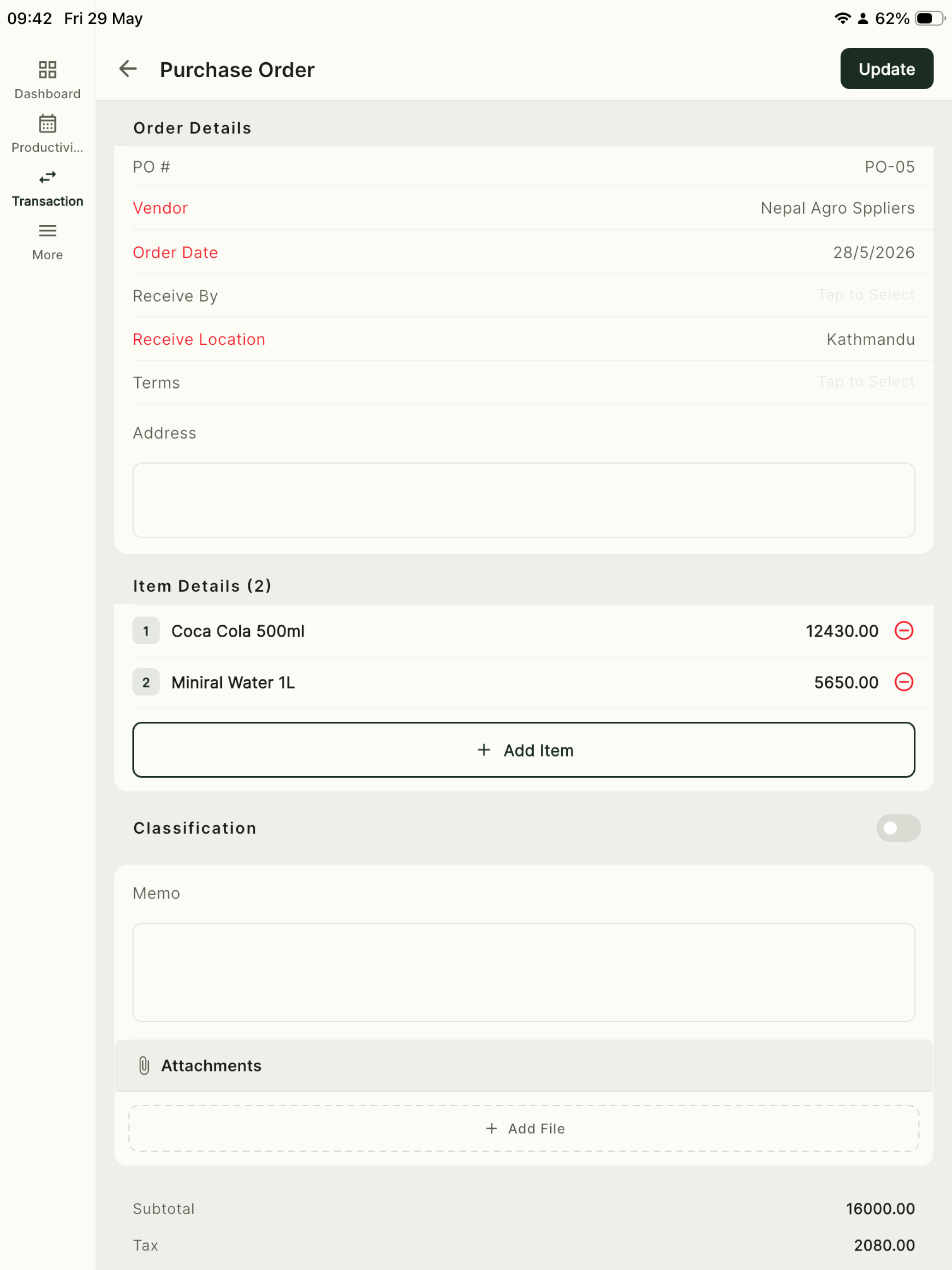952x1270 pixels.
Task: Select the PO # value PO-05
Action: coord(889,167)
